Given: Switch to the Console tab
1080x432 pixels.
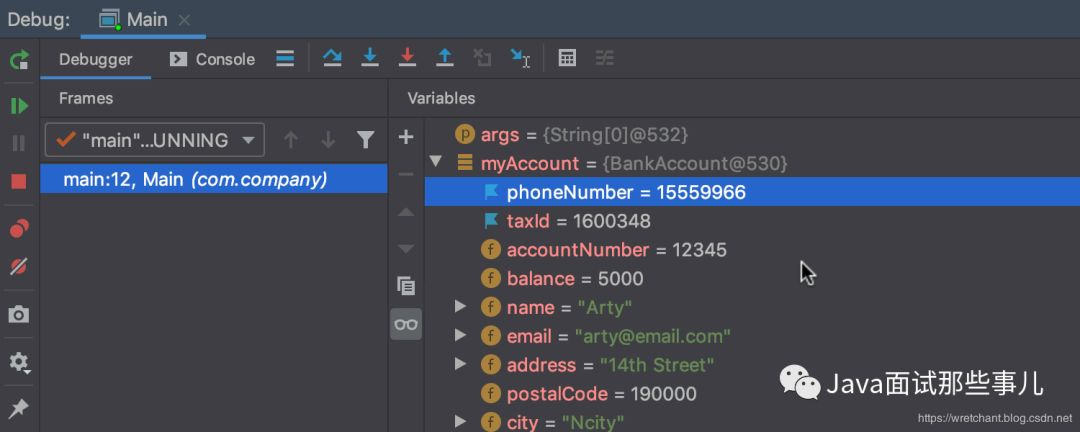Looking at the screenshot, I should click(x=212, y=59).
